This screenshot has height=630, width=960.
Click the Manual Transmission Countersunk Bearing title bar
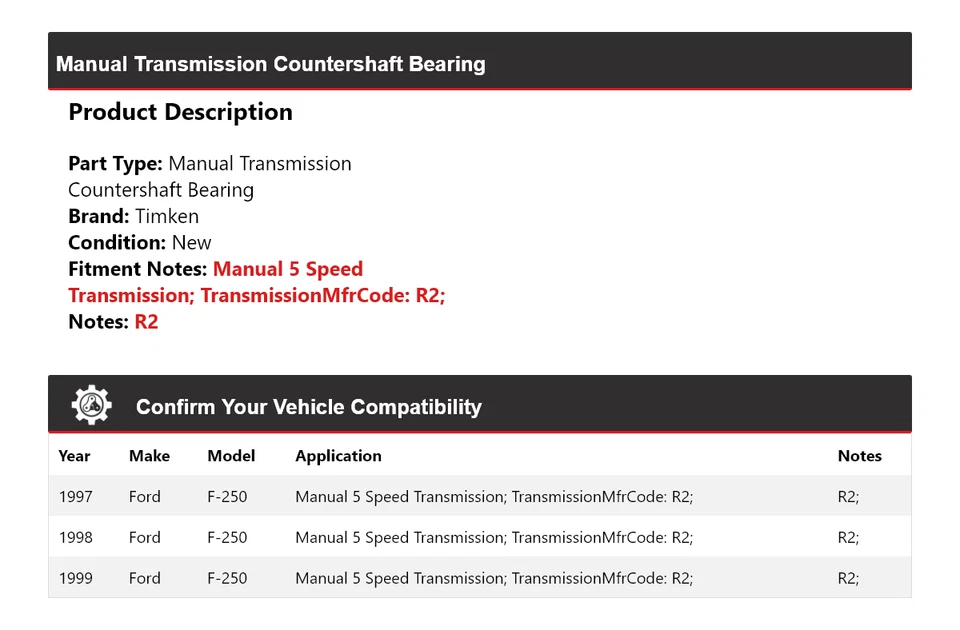[x=271, y=64]
